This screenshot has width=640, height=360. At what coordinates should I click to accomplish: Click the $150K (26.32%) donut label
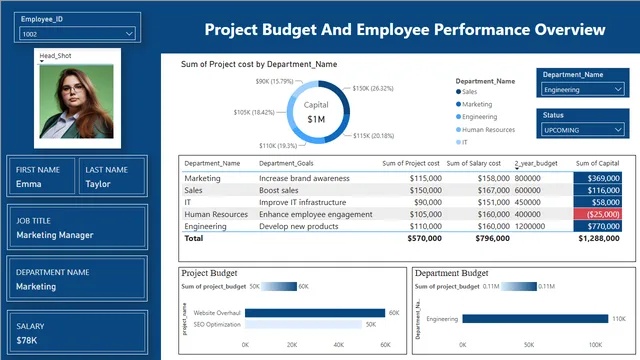[x=373, y=88]
